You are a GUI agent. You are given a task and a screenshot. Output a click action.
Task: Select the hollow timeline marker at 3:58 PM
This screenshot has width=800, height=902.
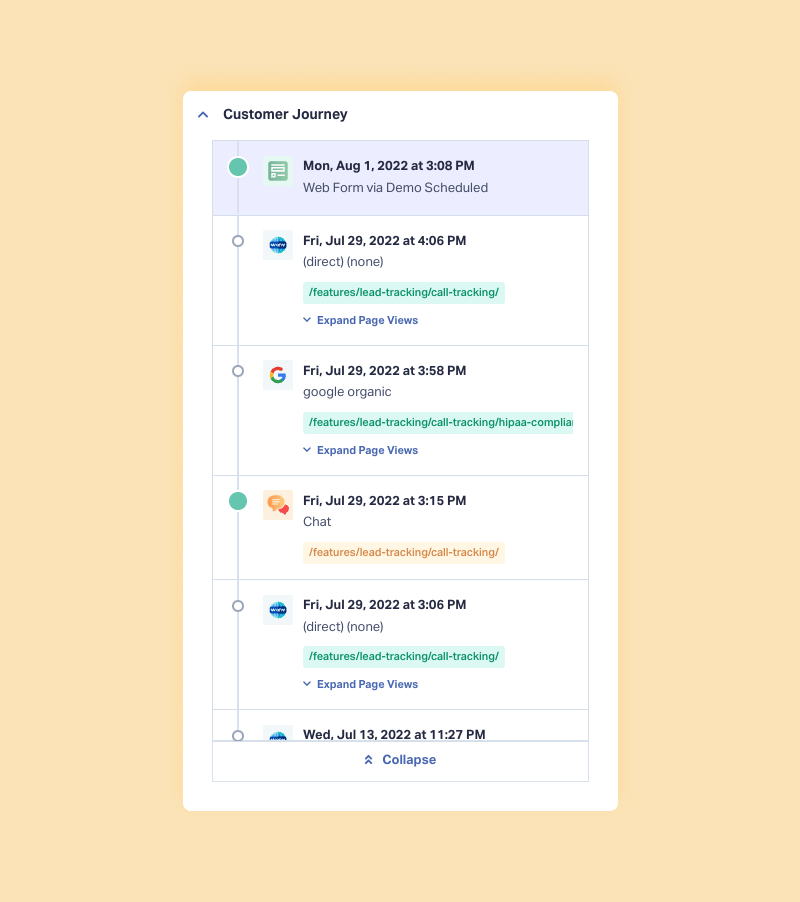pos(238,371)
